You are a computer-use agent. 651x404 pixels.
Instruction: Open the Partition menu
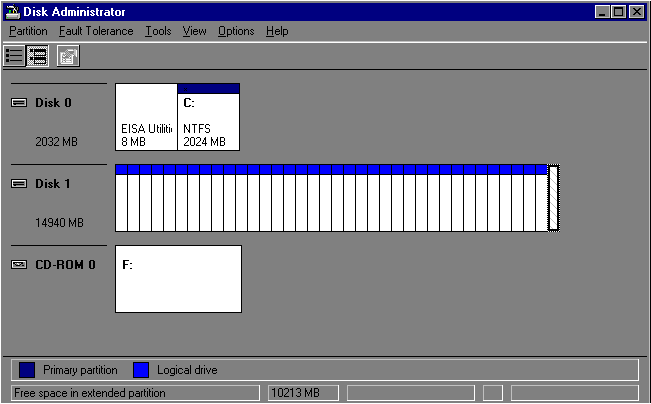tap(28, 31)
